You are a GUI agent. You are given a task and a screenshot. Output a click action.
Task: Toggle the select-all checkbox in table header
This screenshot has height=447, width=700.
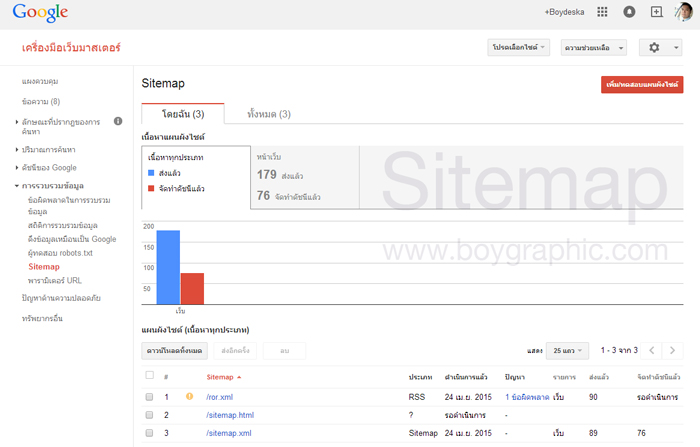point(150,376)
